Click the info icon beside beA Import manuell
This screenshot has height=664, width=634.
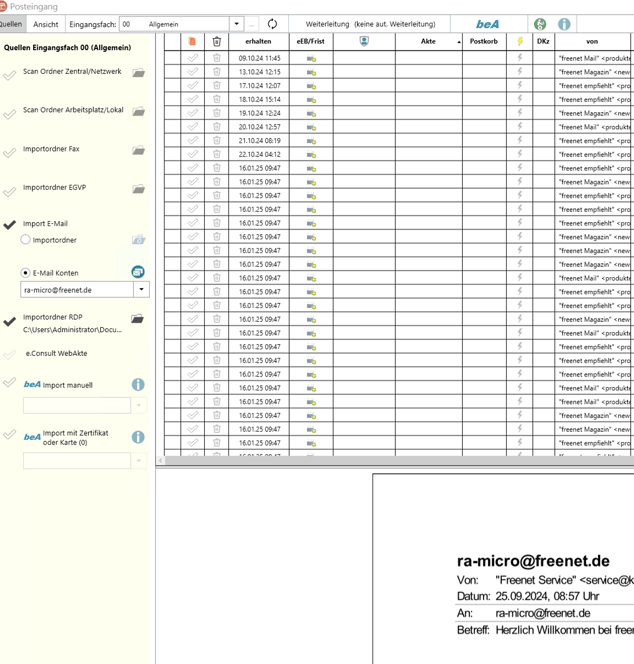point(138,385)
